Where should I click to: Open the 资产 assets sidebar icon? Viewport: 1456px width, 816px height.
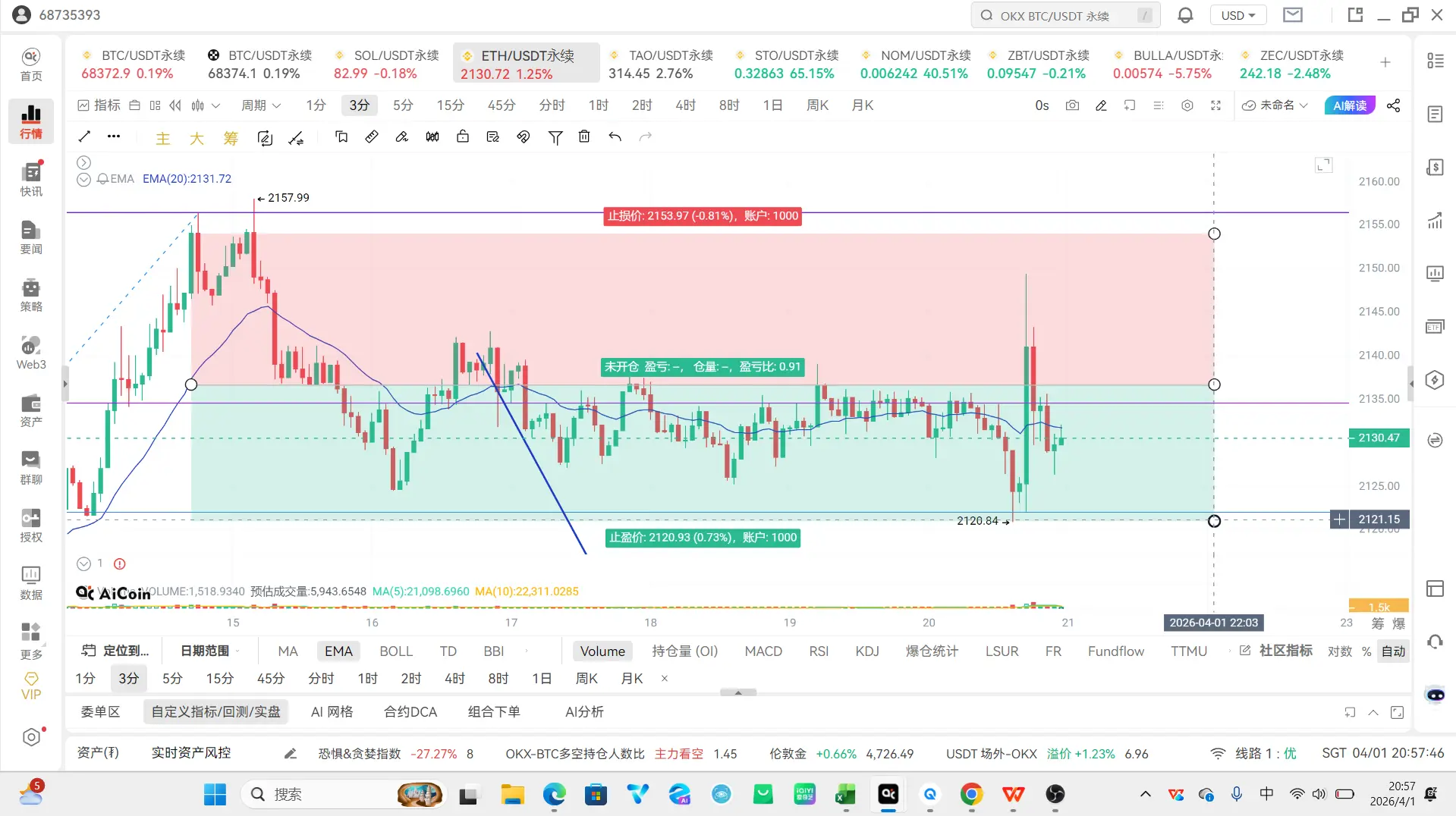point(31,410)
